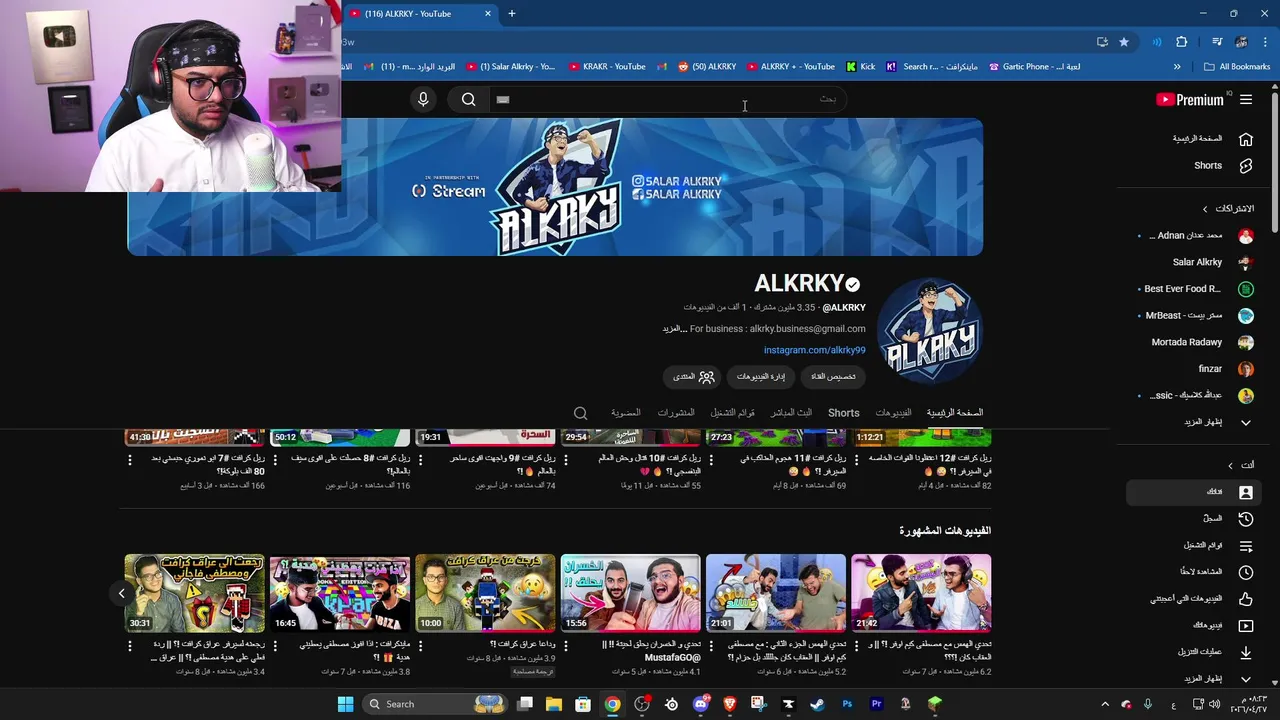Switch to the Shorts channel tab
The width and height of the screenshot is (1280, 720).
pyautogui.click(x=843, y=413)
